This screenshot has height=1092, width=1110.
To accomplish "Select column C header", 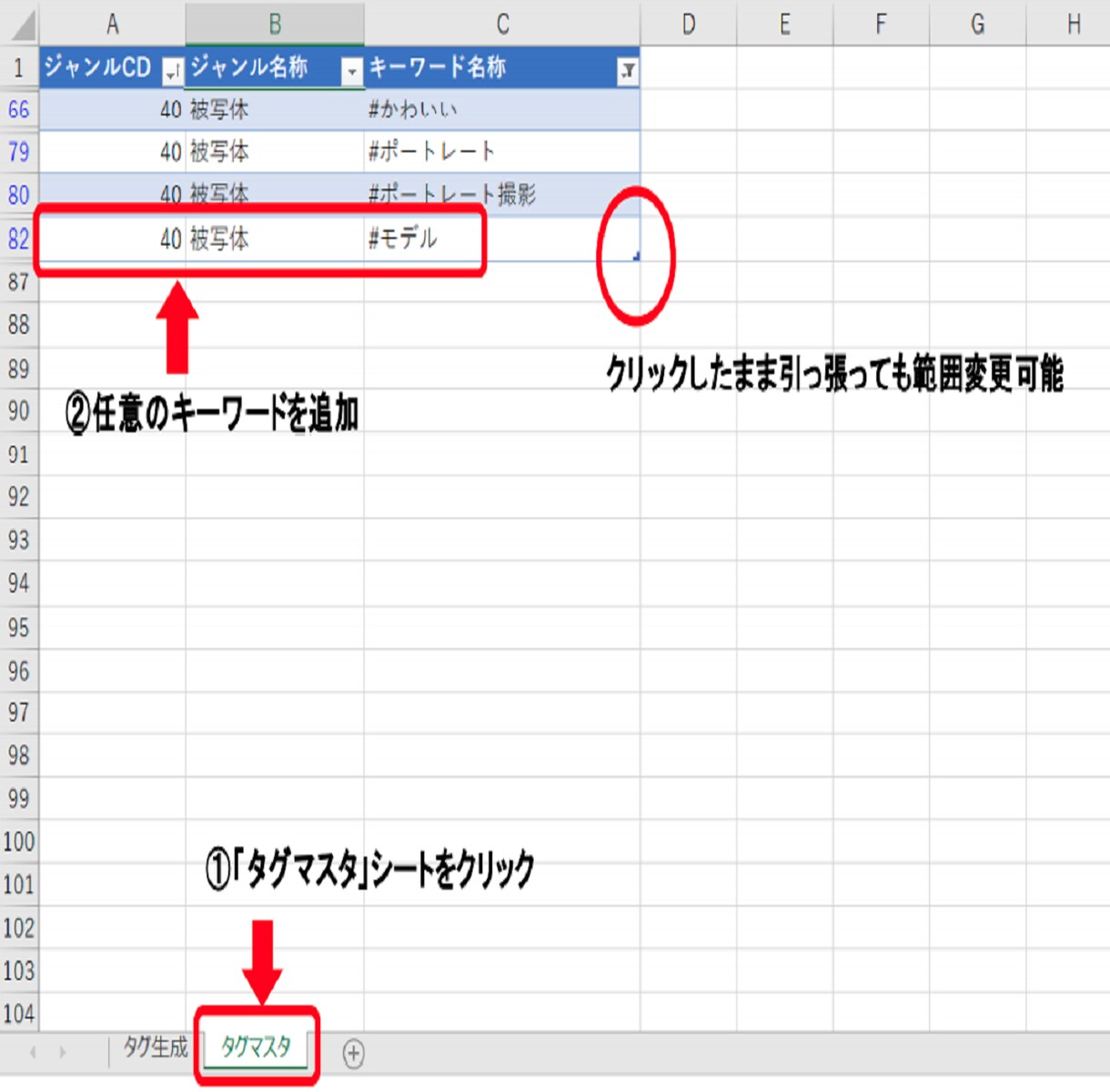I will click(502, 25).
